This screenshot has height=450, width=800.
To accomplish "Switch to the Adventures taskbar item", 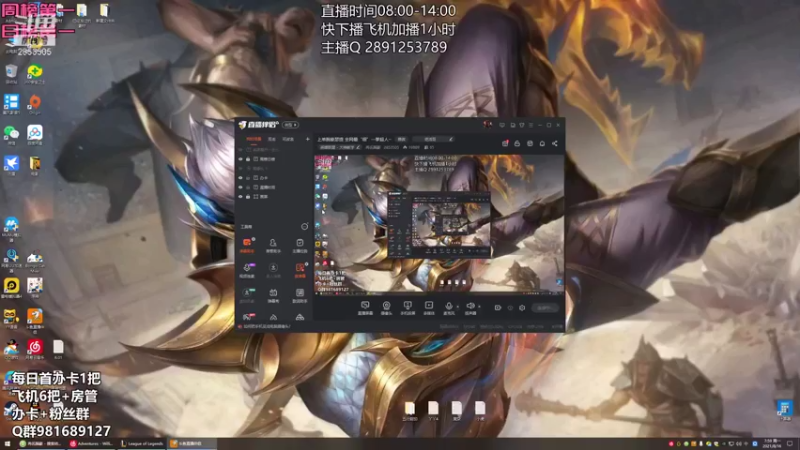I will pos(92,444).
